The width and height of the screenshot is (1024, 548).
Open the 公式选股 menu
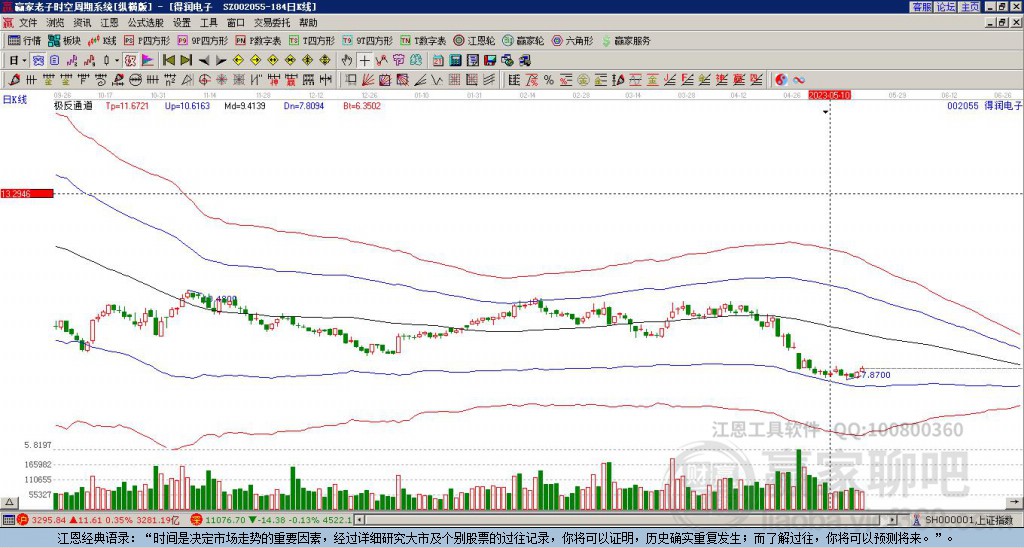(146, 23)
